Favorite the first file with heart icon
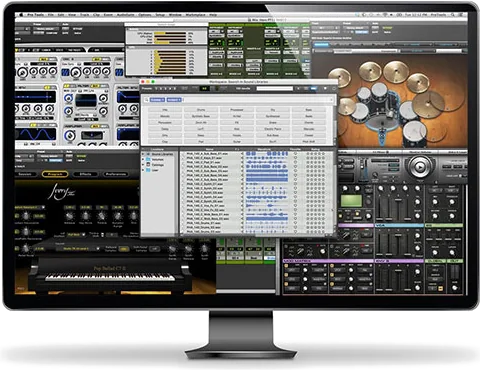 click(295, 154)
